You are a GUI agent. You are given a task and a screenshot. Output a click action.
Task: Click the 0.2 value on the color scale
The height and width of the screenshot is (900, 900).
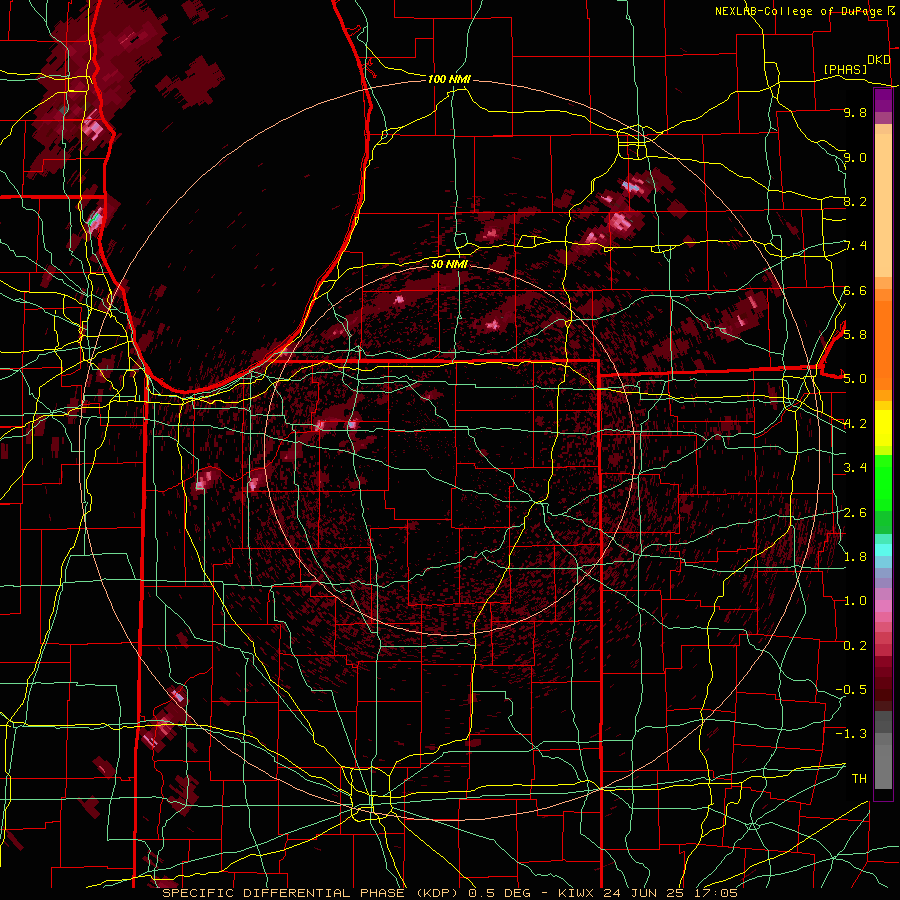(855, 645)
